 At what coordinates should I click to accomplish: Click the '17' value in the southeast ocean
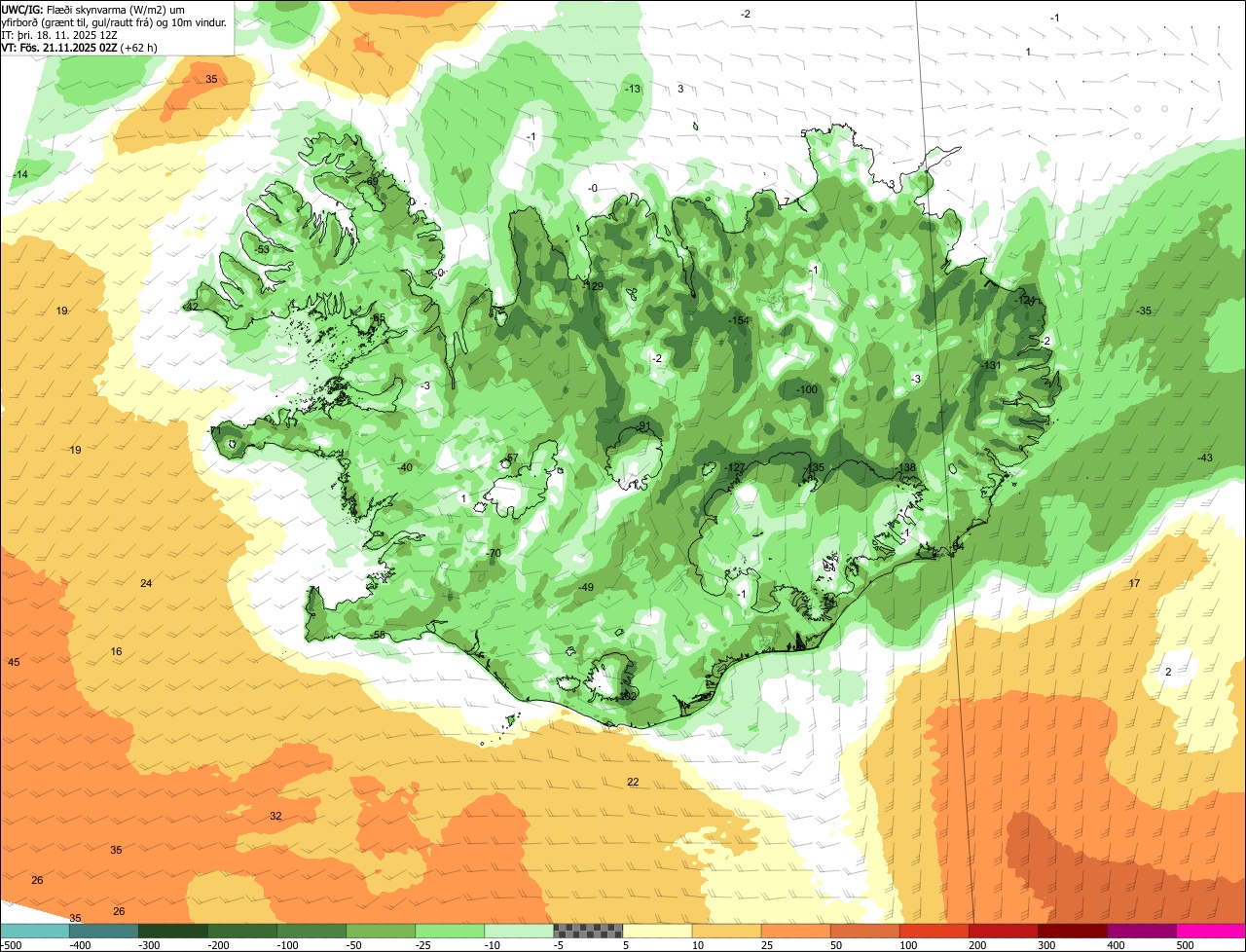1134,584
